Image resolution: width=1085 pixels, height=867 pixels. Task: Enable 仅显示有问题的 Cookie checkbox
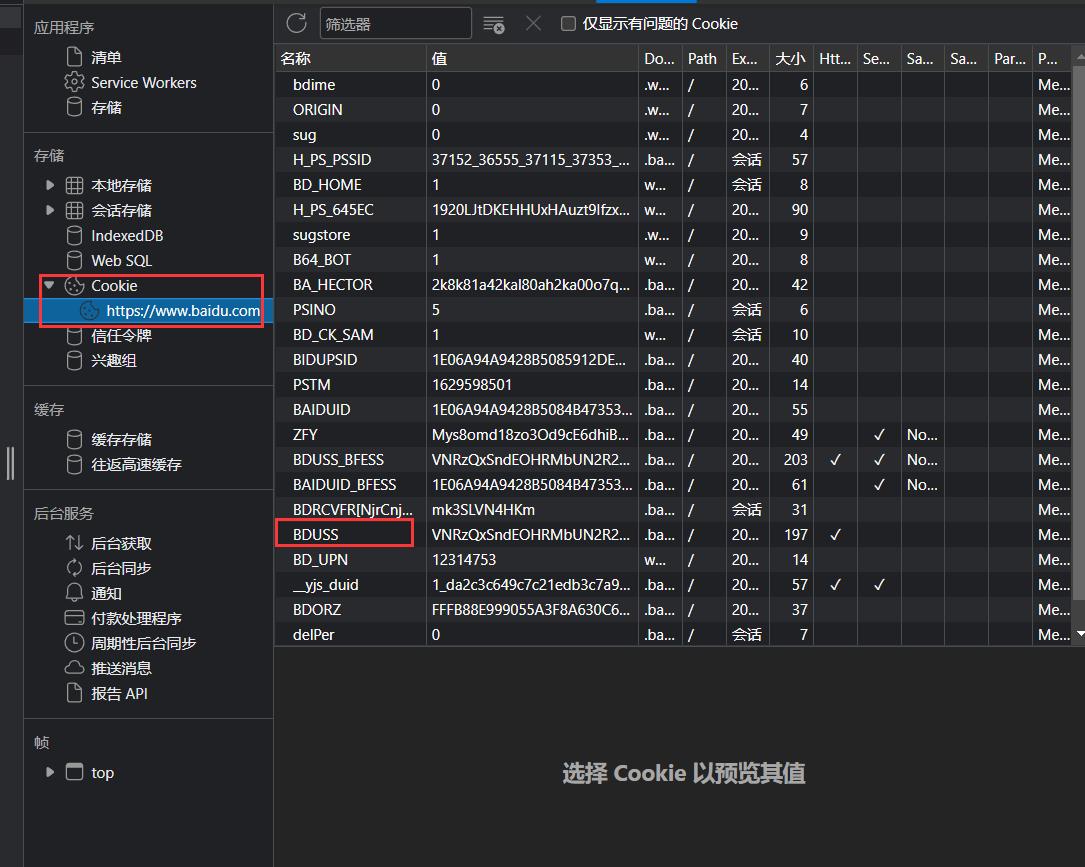point(568,24)
